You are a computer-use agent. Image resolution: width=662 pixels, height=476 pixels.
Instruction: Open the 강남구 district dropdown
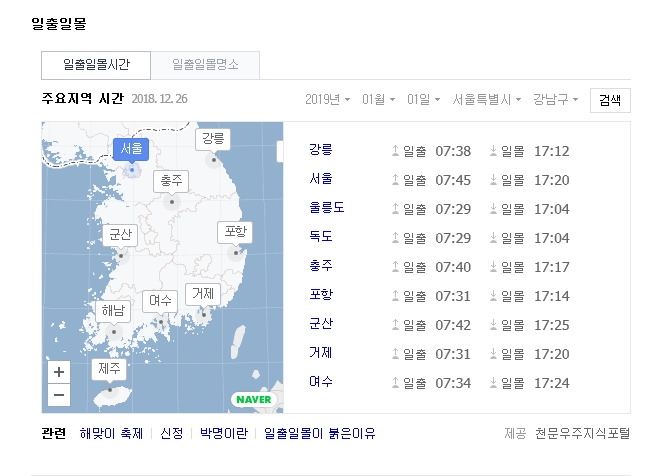(x=555, y=100)
